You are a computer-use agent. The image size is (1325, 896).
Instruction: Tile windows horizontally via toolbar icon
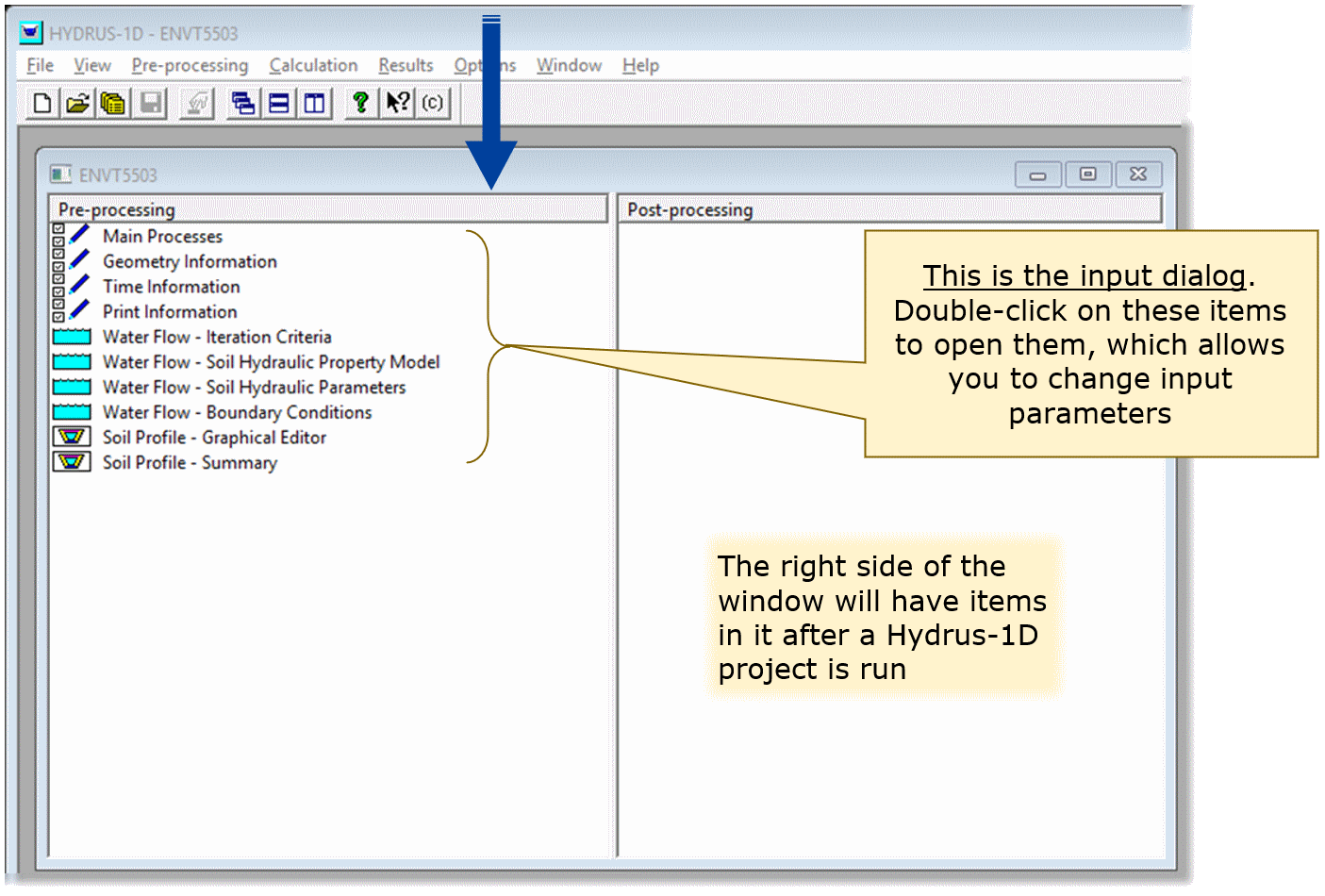point(279,103)
